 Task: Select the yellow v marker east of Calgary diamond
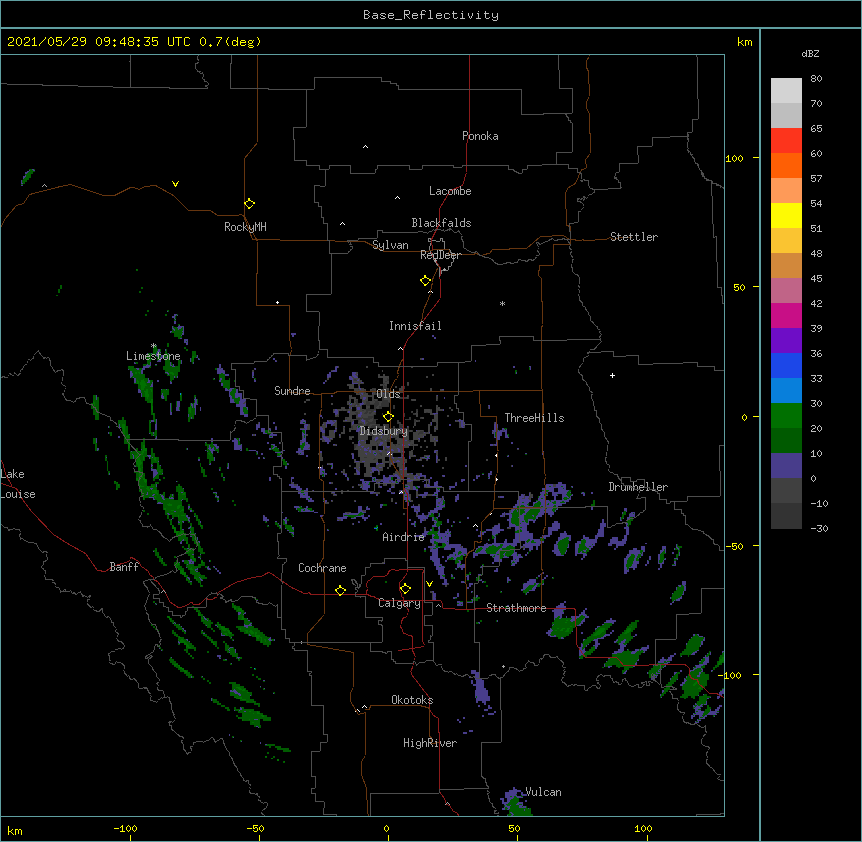click(429, 584)
